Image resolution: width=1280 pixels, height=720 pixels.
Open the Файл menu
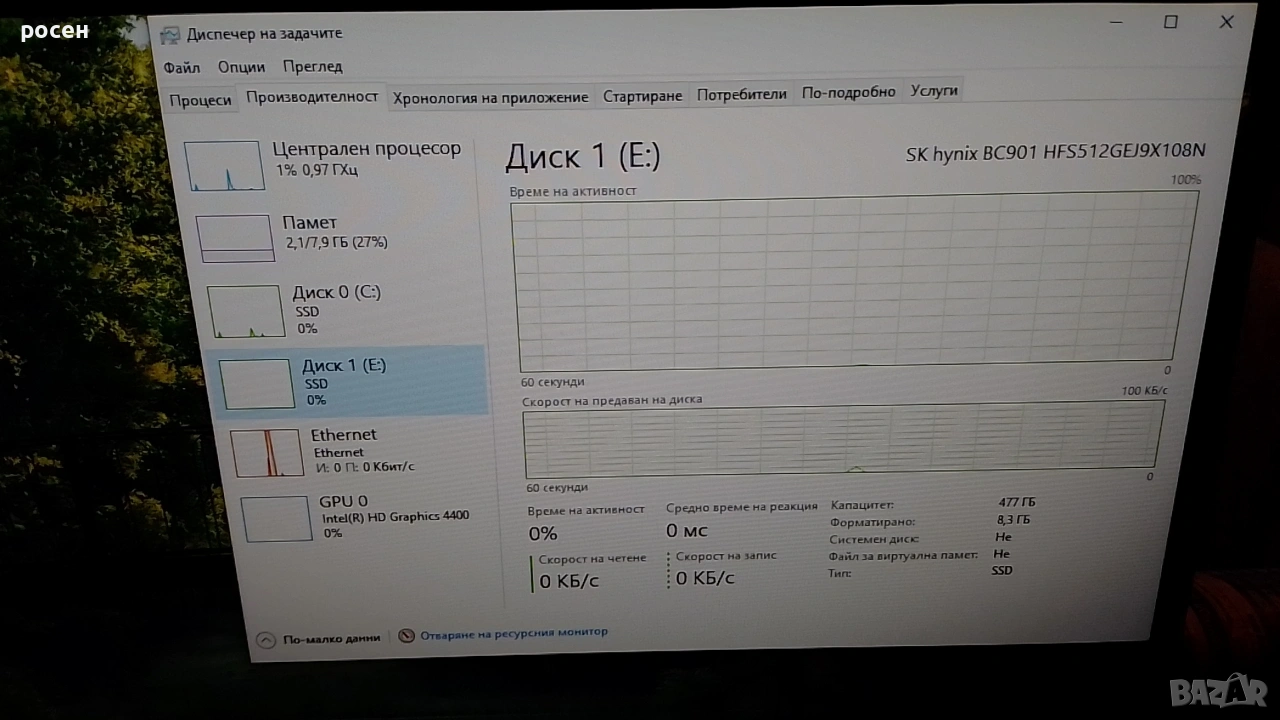tap(181, 68)
